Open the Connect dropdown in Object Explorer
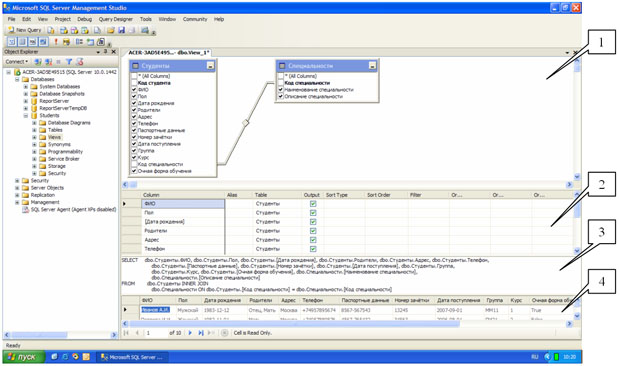Viewport: 620px width, 366px height. pos(17,62)
